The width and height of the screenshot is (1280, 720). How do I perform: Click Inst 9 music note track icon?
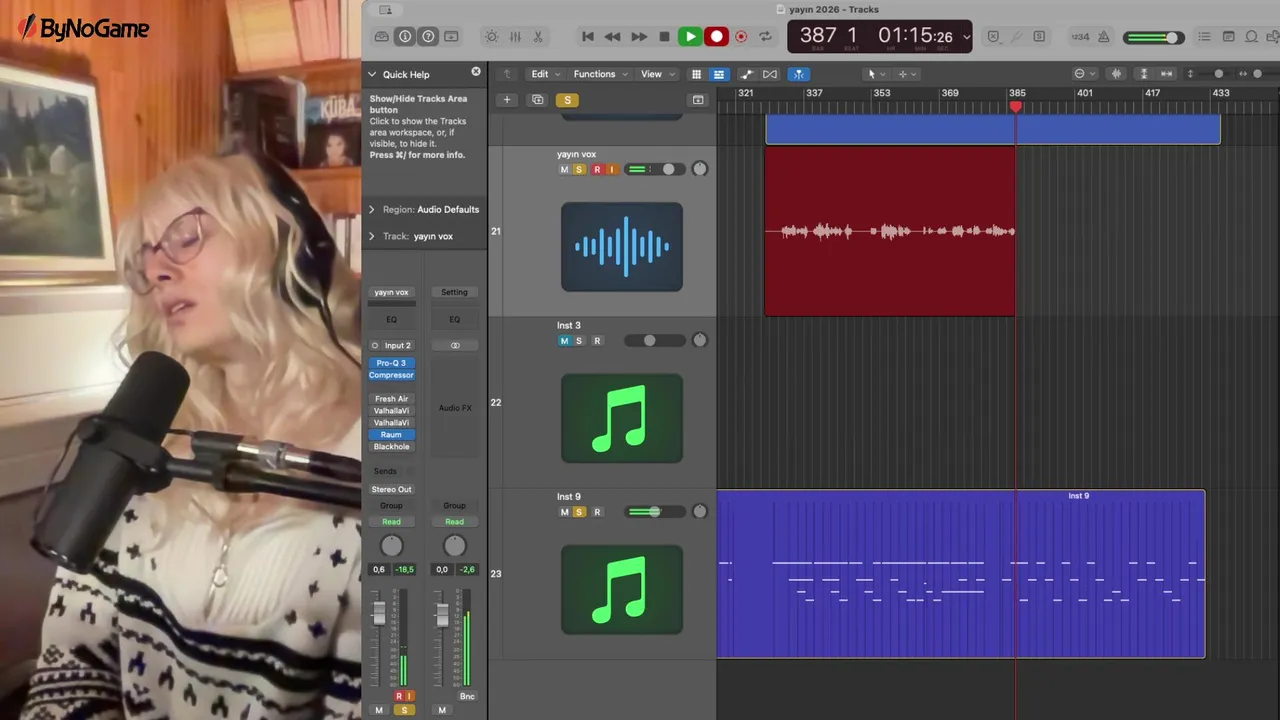click(622, 589)
